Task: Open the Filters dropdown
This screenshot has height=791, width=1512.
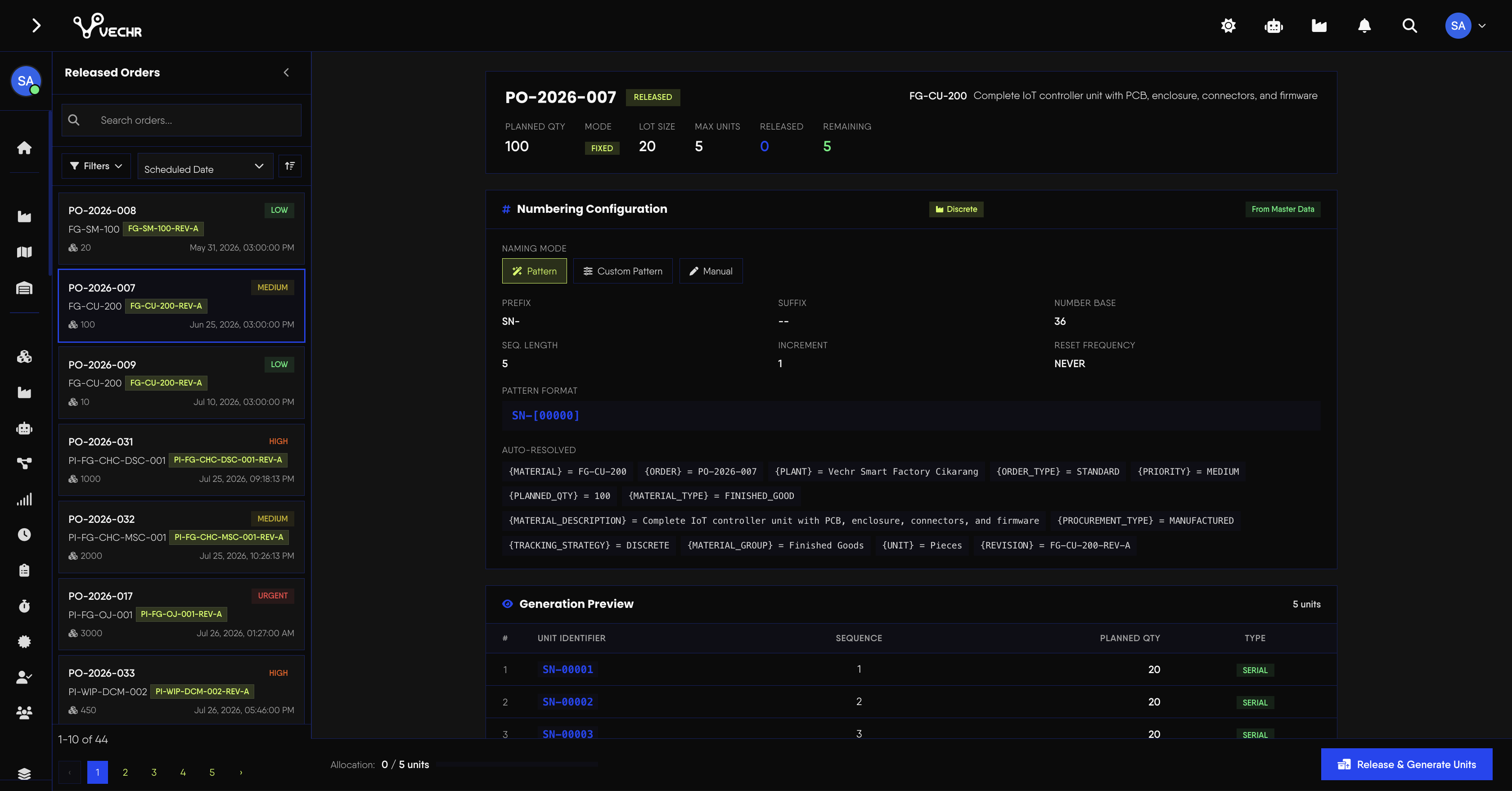Action: [x=96, y=166]
